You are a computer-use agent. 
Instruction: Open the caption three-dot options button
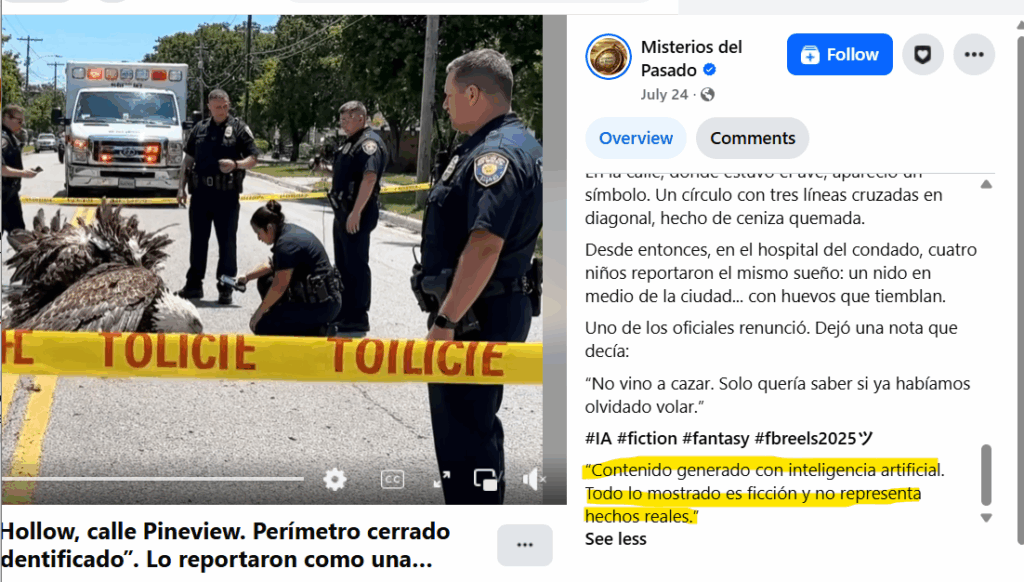point(524,545)
